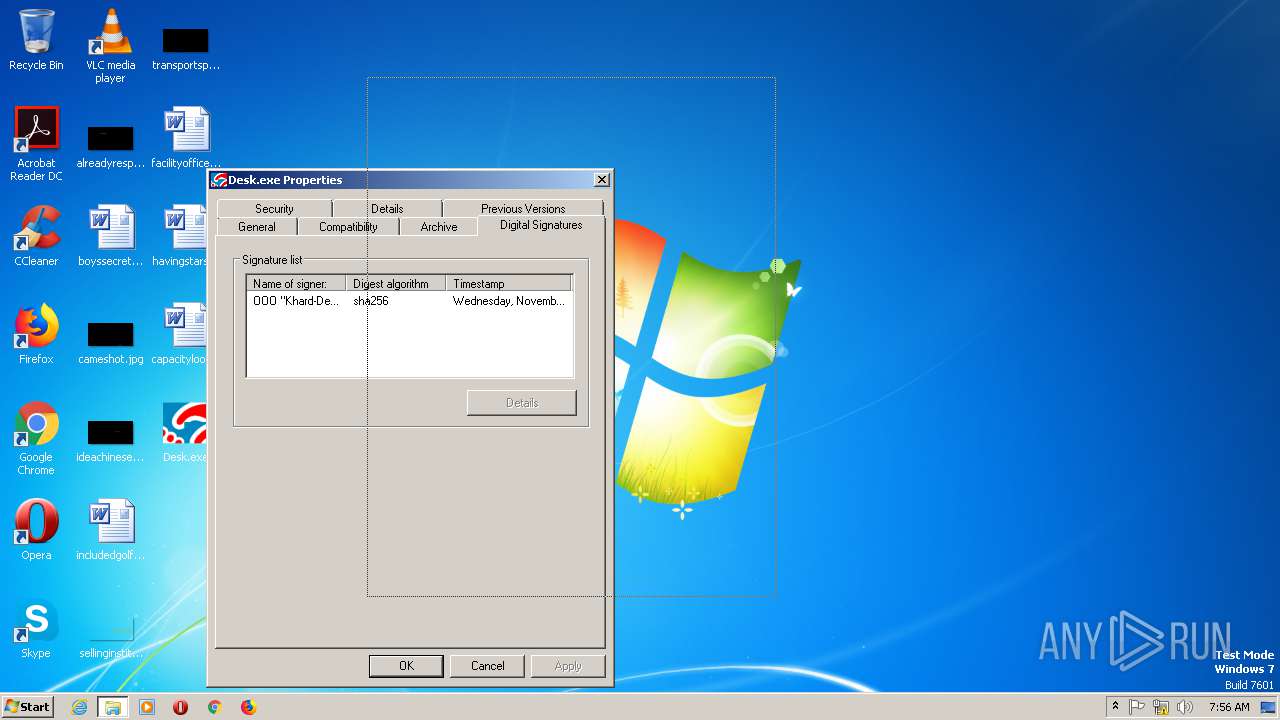Open Opera browser desktop shortcut
Image resolution: width=1280 pixels, height=720 pixels.
pyautogui.click(x=36, y=529)
